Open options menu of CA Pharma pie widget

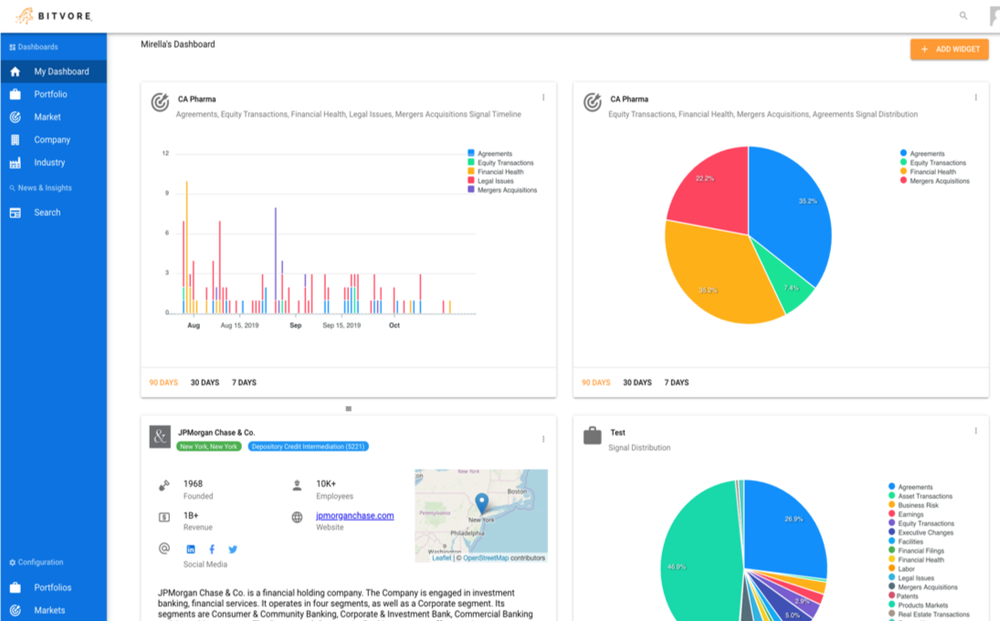tap(976, 98)
